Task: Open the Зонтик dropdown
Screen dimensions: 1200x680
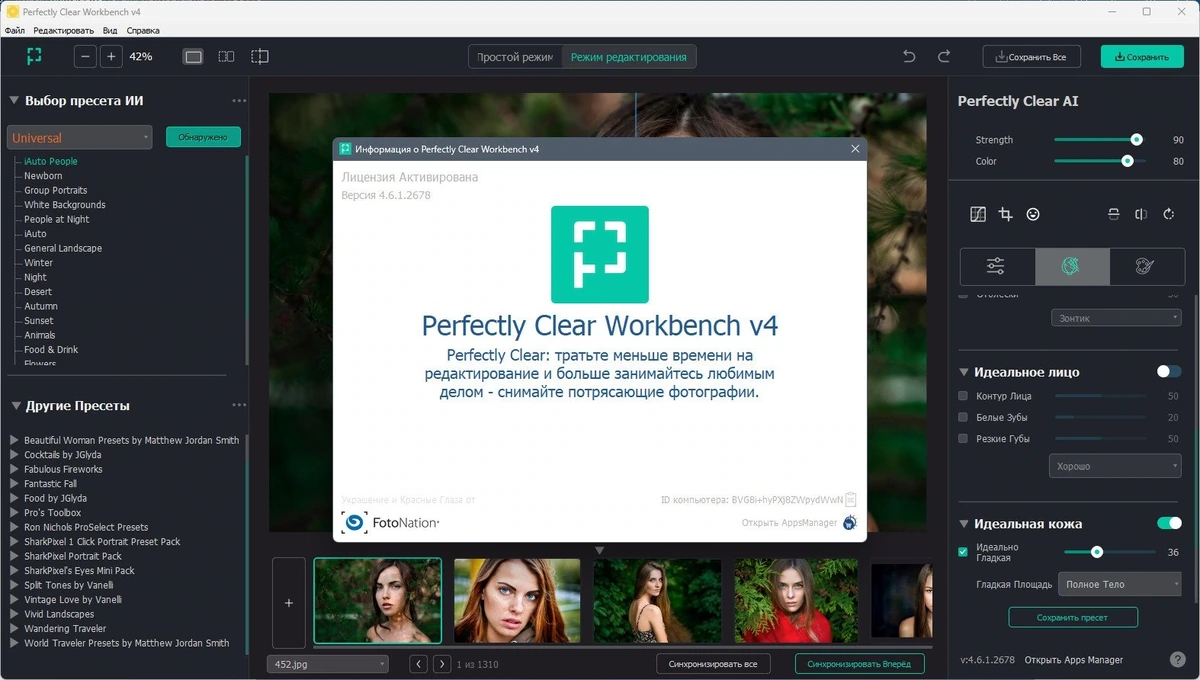Action: click(x=1116, y=318)
